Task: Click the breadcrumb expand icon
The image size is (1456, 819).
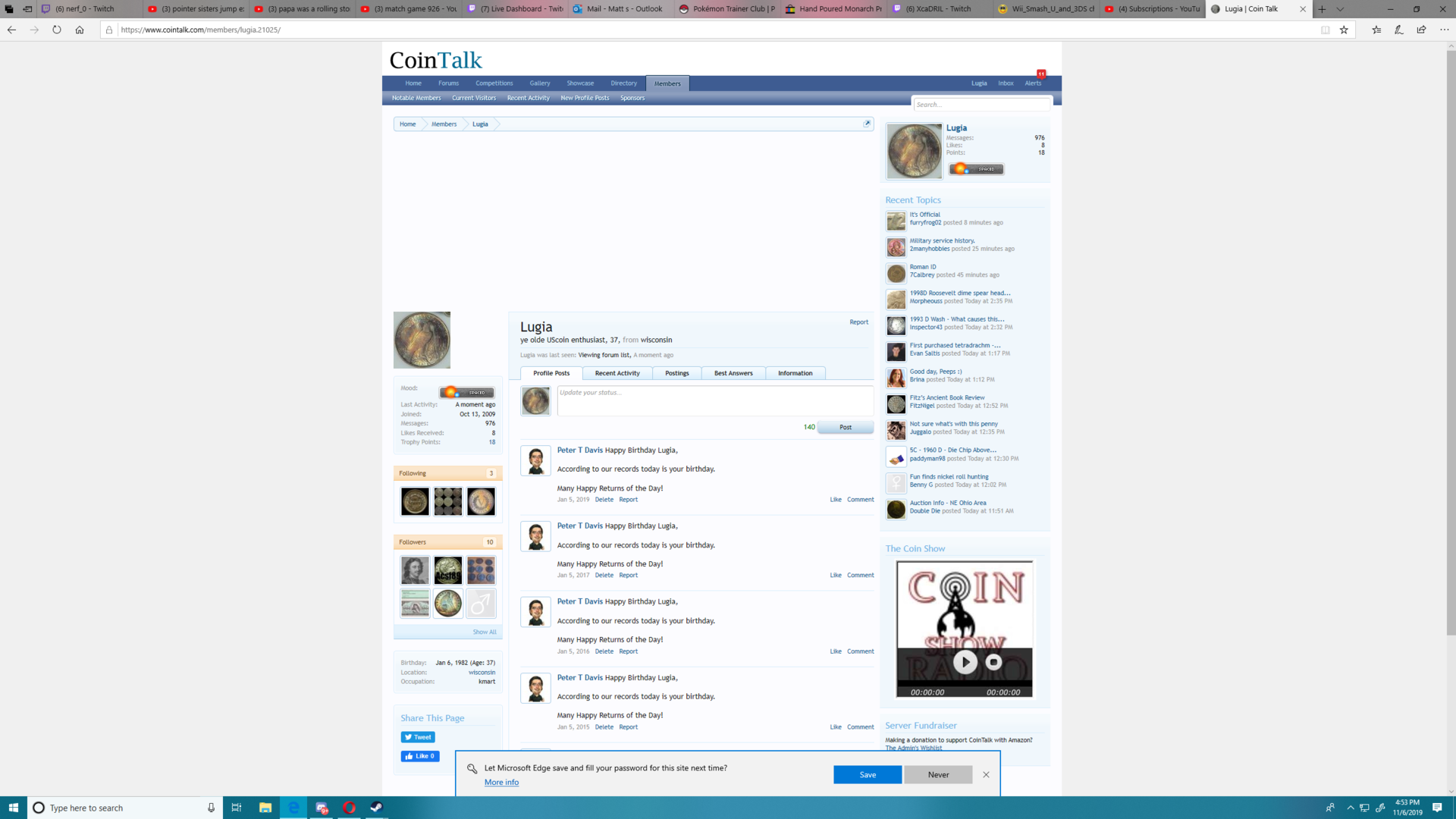Action: coord(867,124)
